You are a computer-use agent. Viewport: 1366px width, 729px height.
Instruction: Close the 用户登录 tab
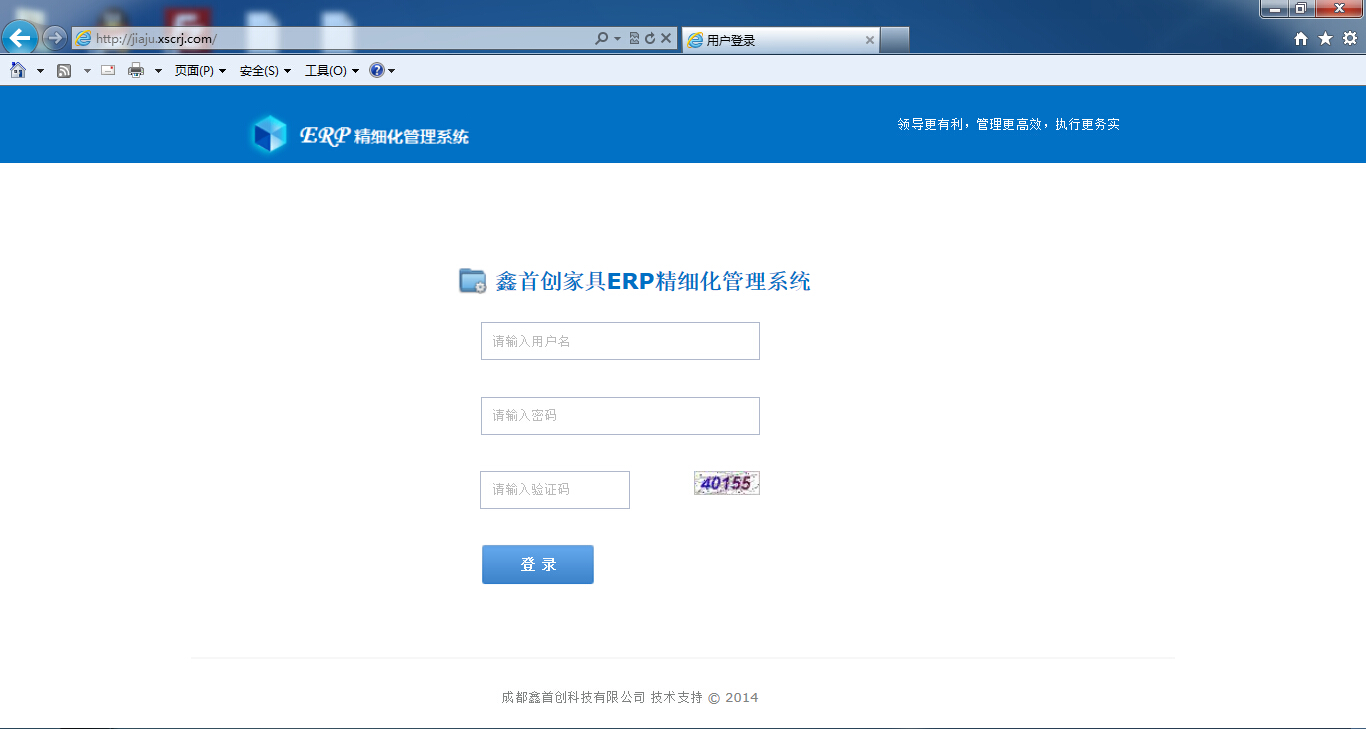869,40
